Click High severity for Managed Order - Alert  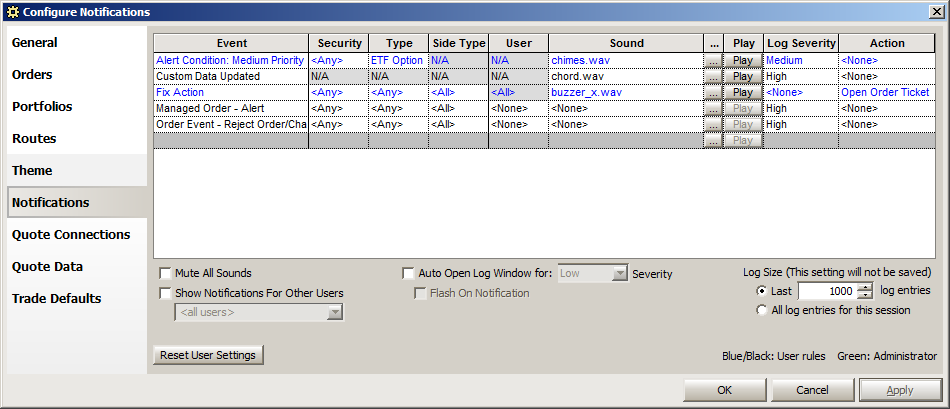coord(801,108)
